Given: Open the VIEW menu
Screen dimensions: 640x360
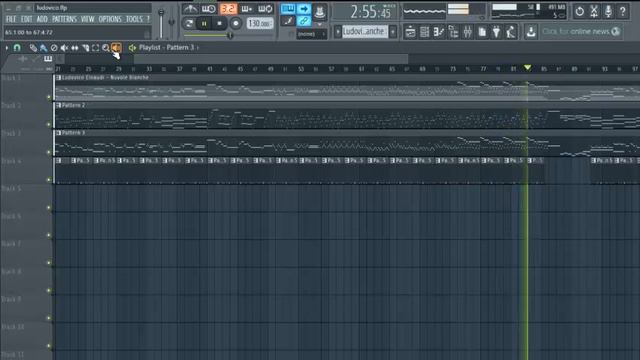Looking at the screenshot, I should (87, 19).
